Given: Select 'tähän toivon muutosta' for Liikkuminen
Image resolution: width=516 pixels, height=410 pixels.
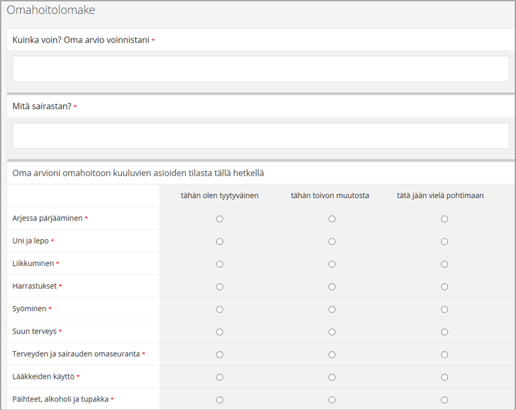Looking at the screenshot, I should pyautogui.click(x=332, y=264).
